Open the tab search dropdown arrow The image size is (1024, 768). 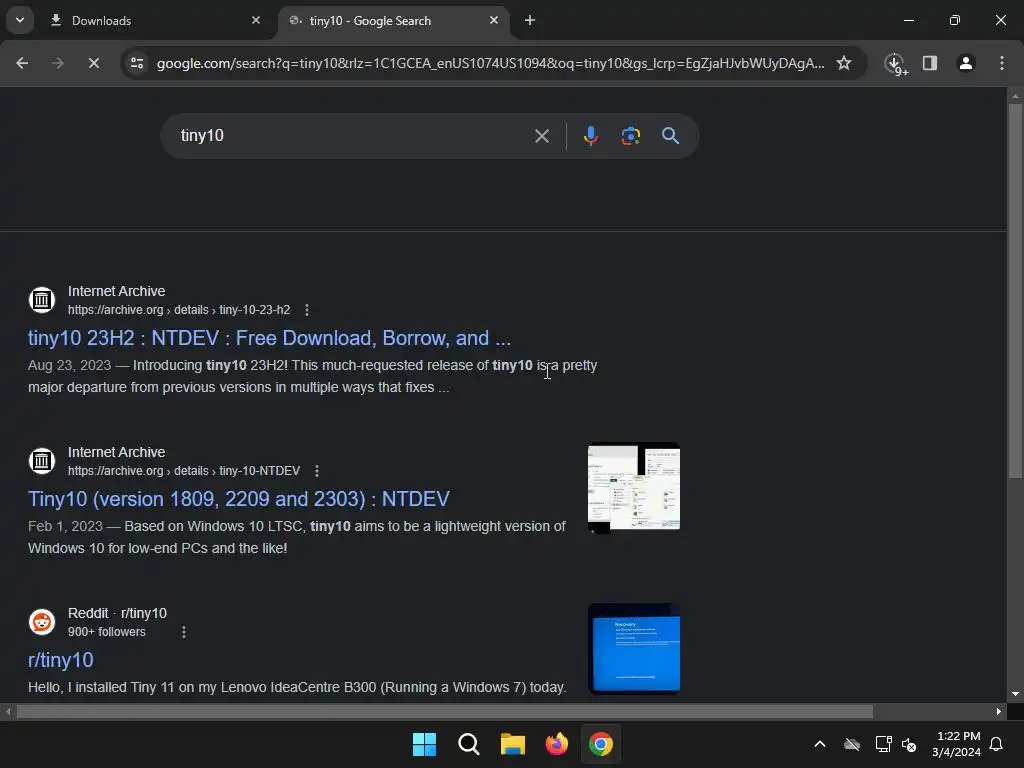click(20, 20)
